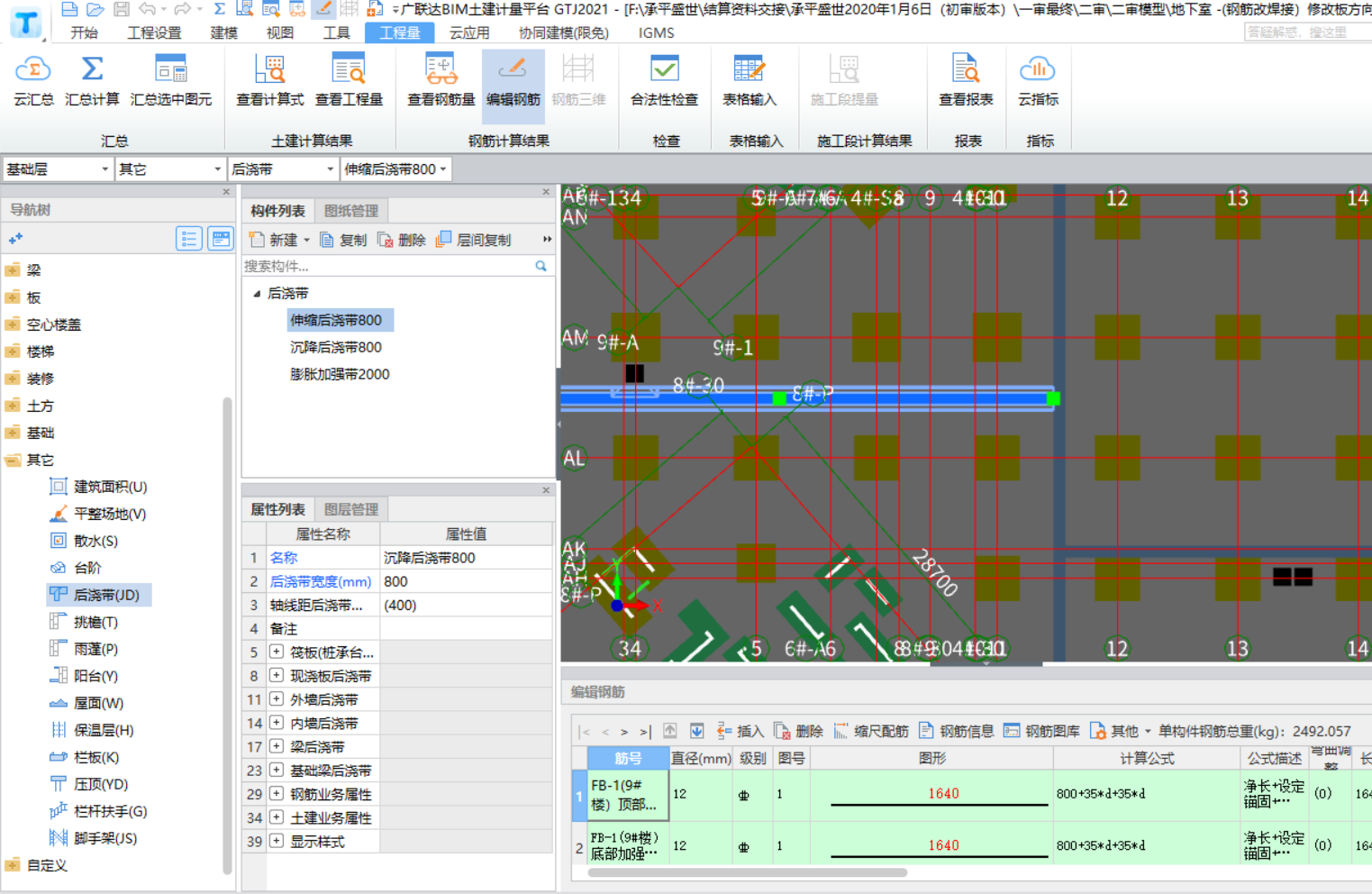Open 云指标 cloud indicator
Viewport: 1372px width, 894px height.
coord(1038,81)
